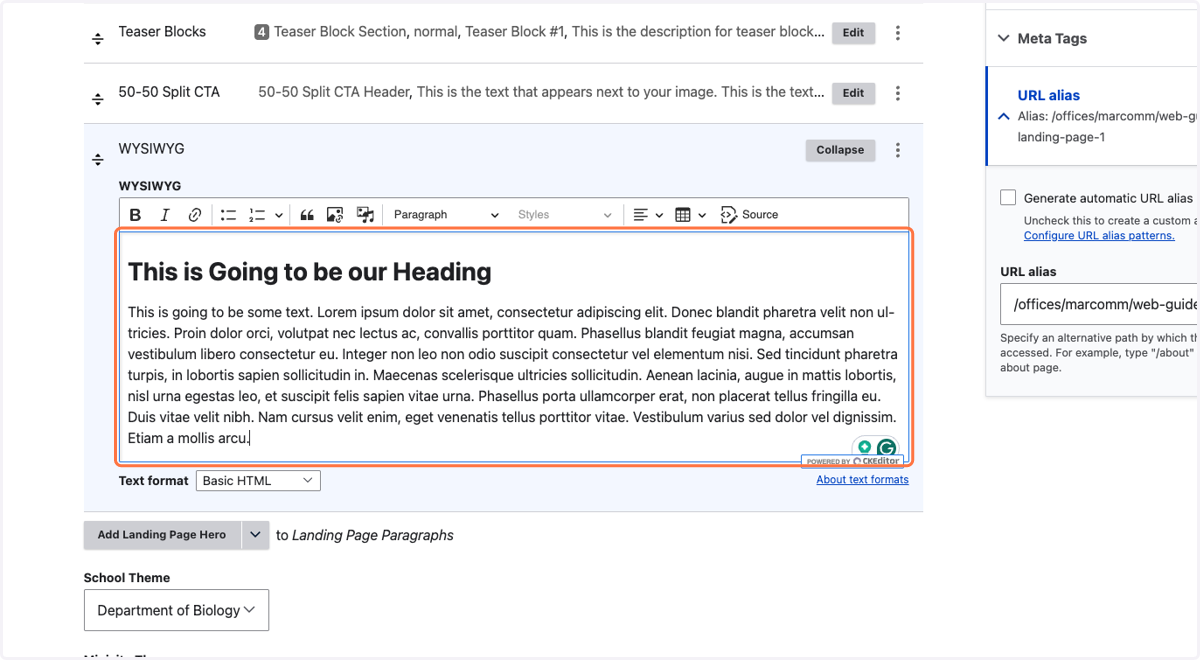Click the paragraph count badge on Teaser Blocks
This screenshot has width=1200, height=660.
[262, 32]
